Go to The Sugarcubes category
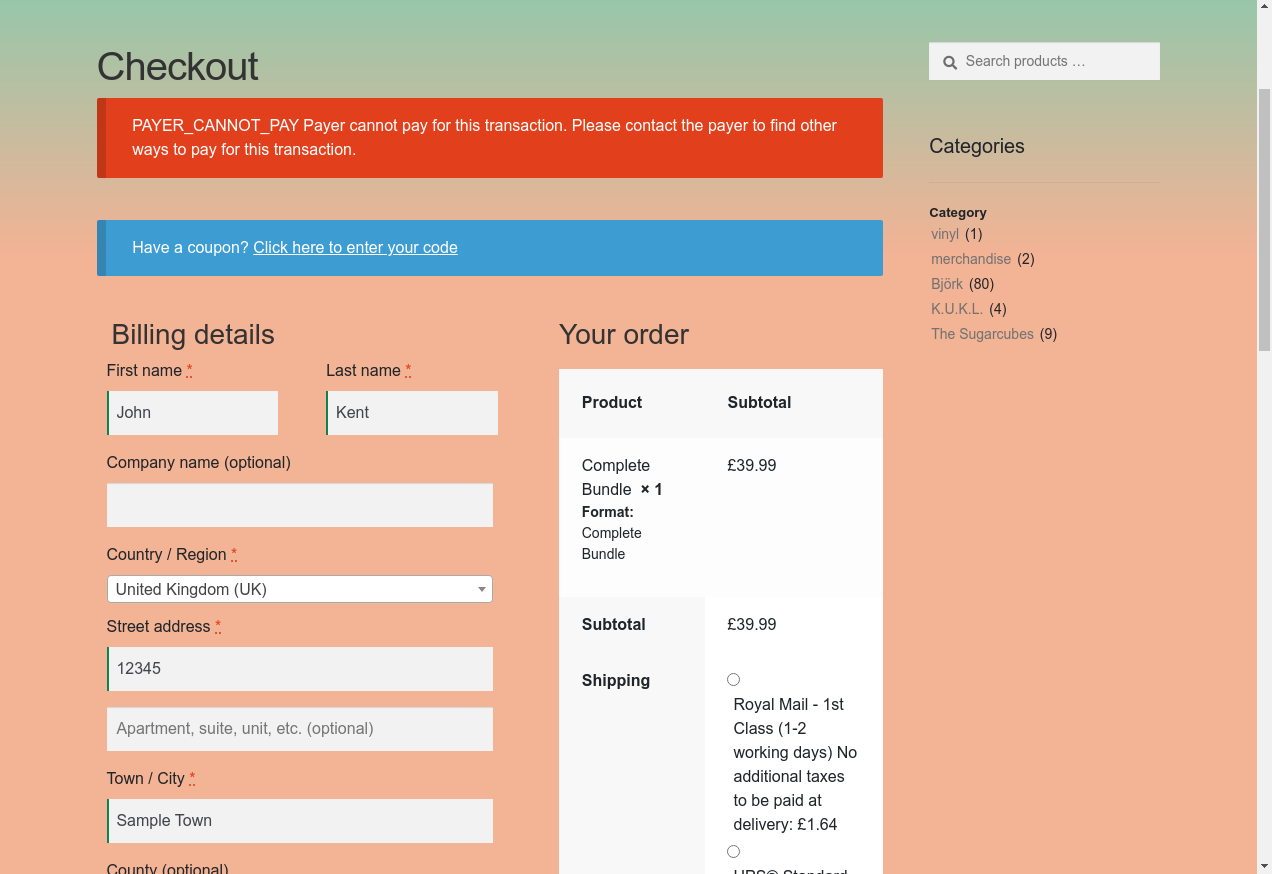Viewport: 1272px width, 874px height. (x=982, y=334)
